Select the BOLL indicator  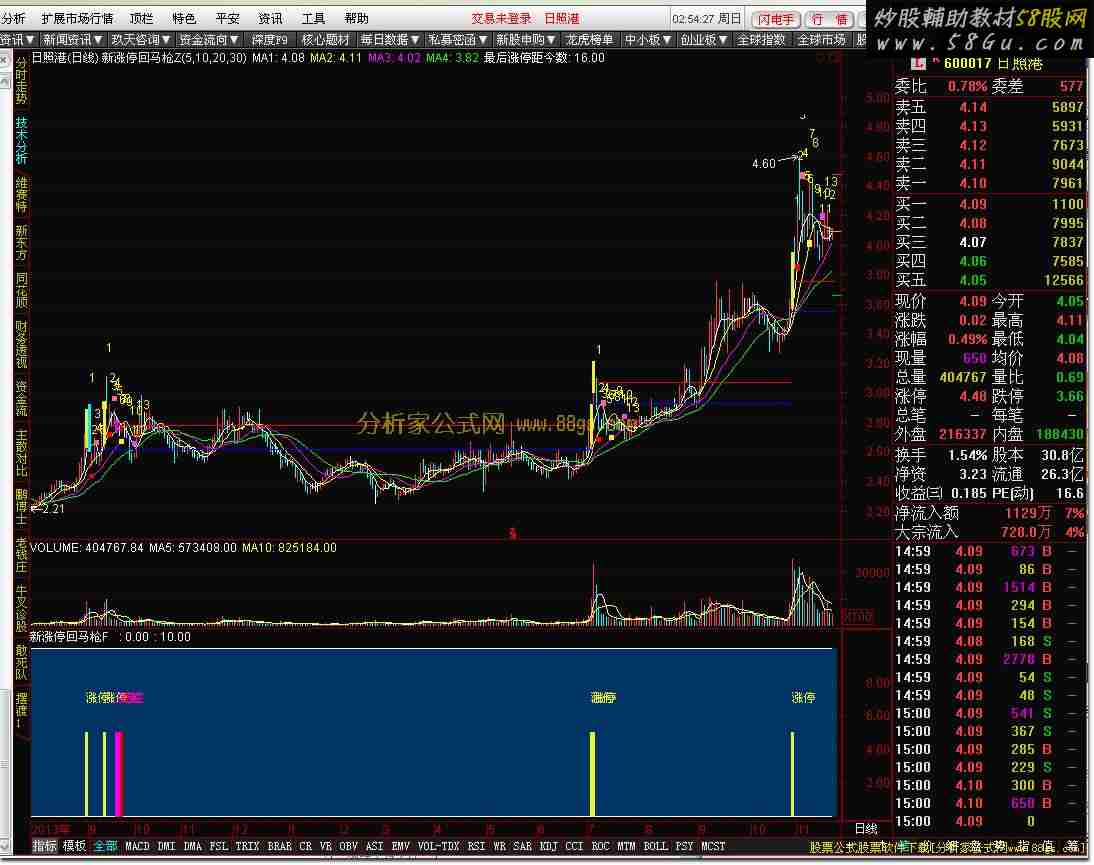pyautogui.click(x=655, y=846)
